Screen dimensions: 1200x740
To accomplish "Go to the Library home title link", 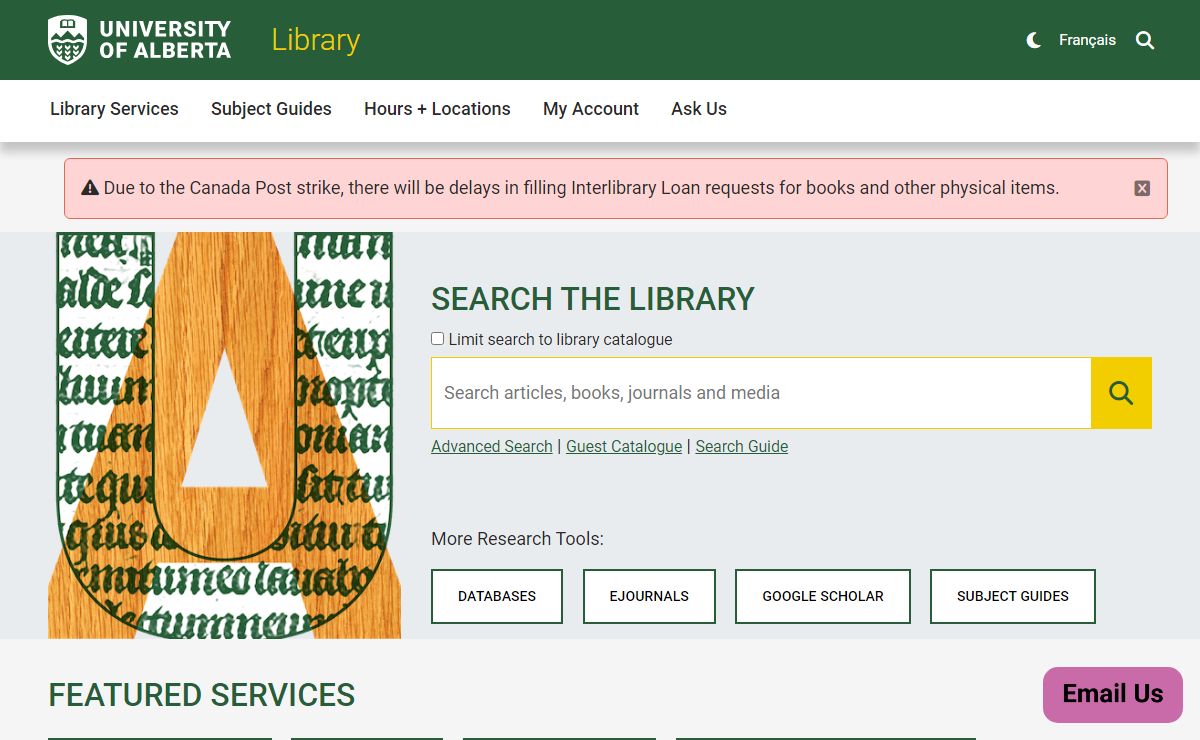I will coord(315,40).
